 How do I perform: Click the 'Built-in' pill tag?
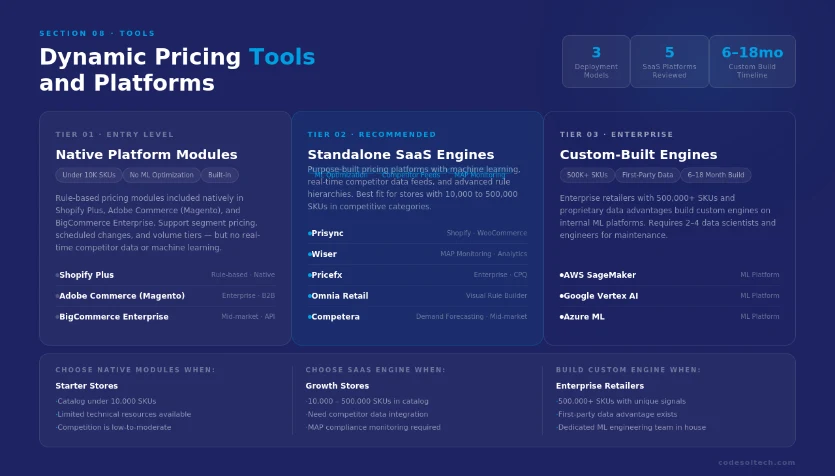coord(219,175)
